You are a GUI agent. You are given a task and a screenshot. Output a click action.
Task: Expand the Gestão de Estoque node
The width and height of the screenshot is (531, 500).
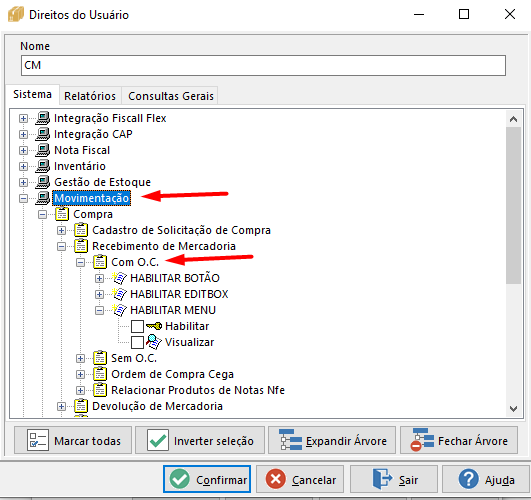coord(23,182)
